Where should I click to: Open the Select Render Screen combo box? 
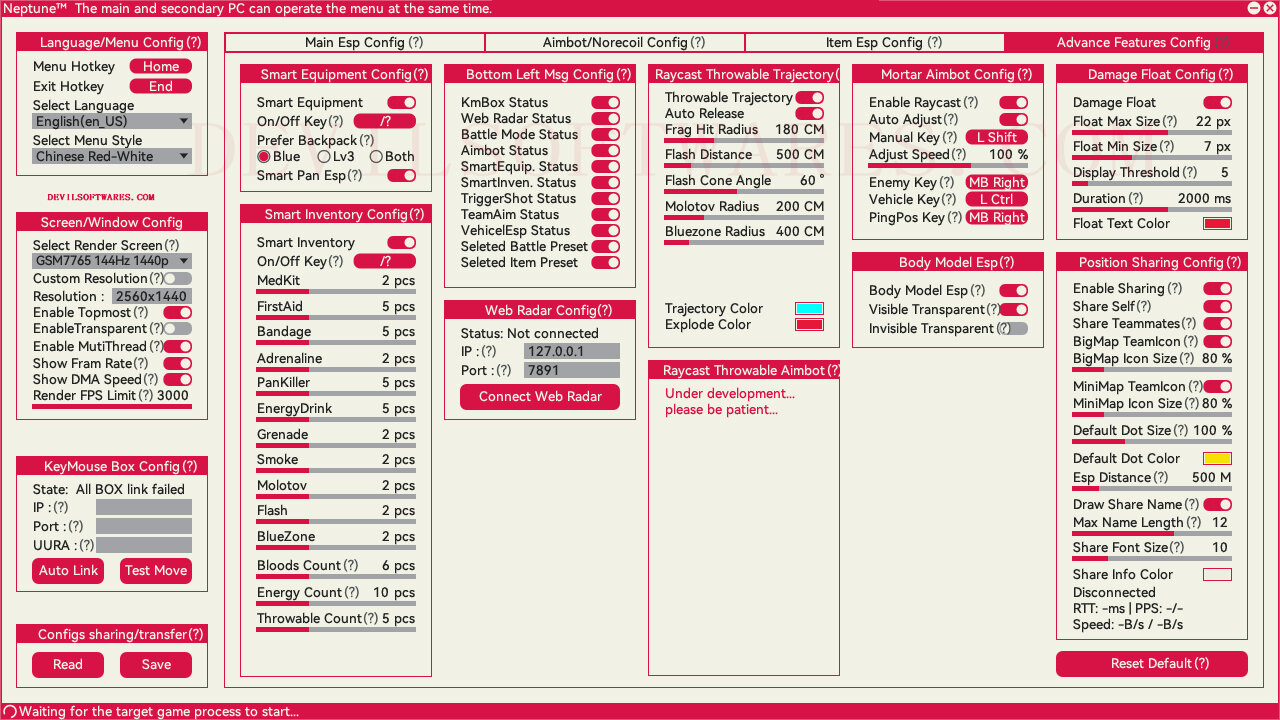[x=112, y=261]
